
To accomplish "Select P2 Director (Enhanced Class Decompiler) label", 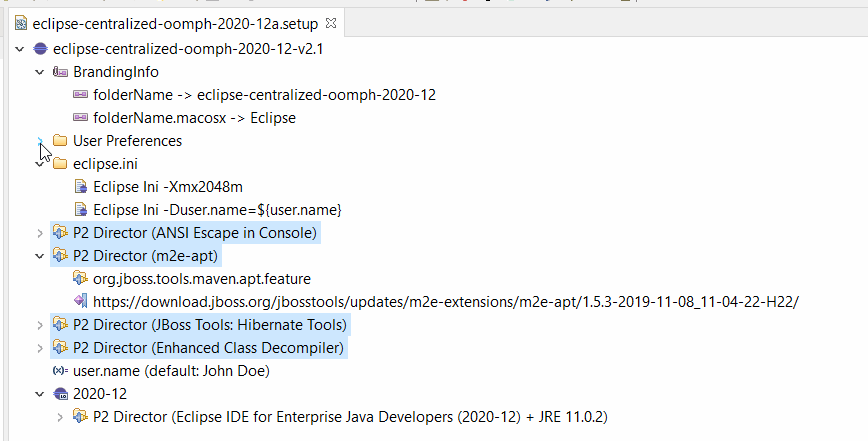I will coord(209,348).
